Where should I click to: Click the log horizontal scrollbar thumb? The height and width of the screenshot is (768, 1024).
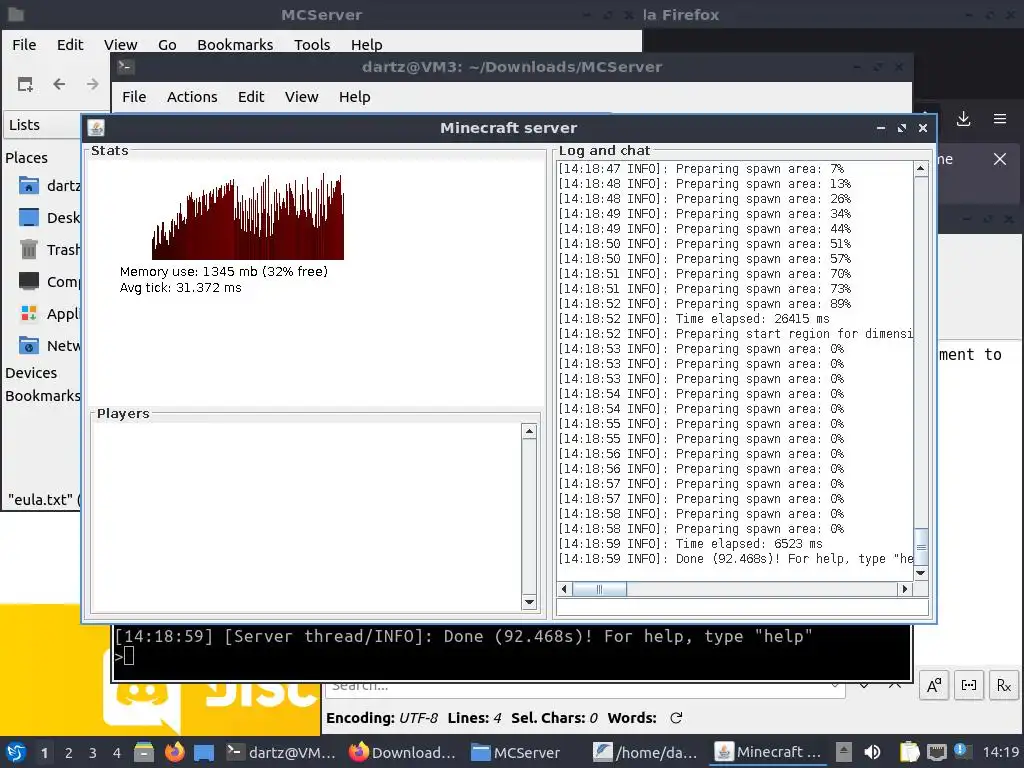(x=600, y=589)
